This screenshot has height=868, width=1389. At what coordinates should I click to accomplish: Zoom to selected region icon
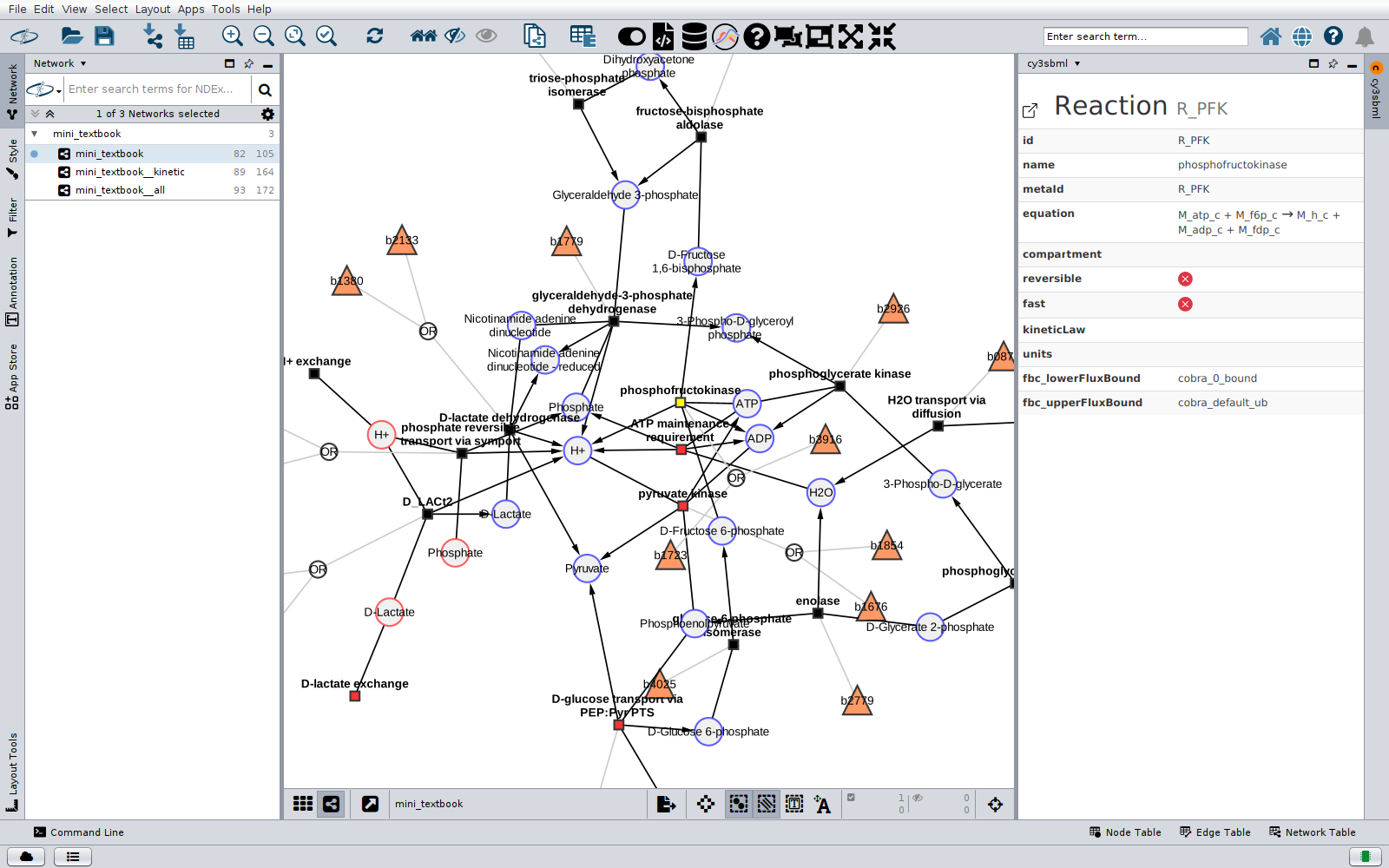click(x=326, y=36)
